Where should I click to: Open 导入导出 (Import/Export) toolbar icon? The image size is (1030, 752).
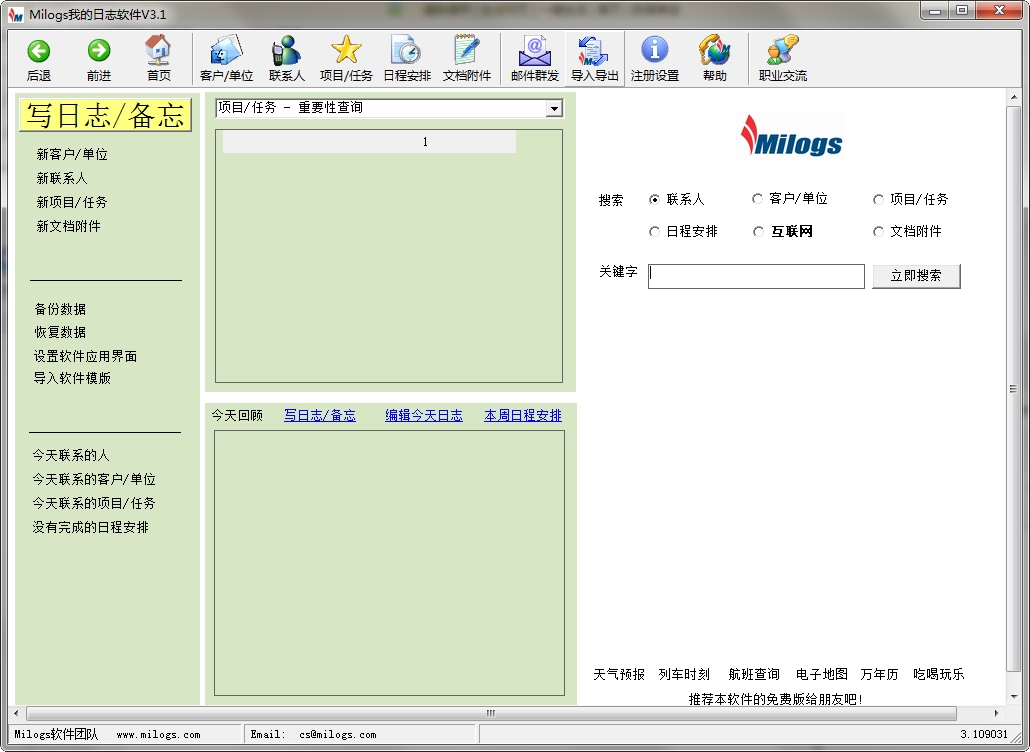pos(595,57)
